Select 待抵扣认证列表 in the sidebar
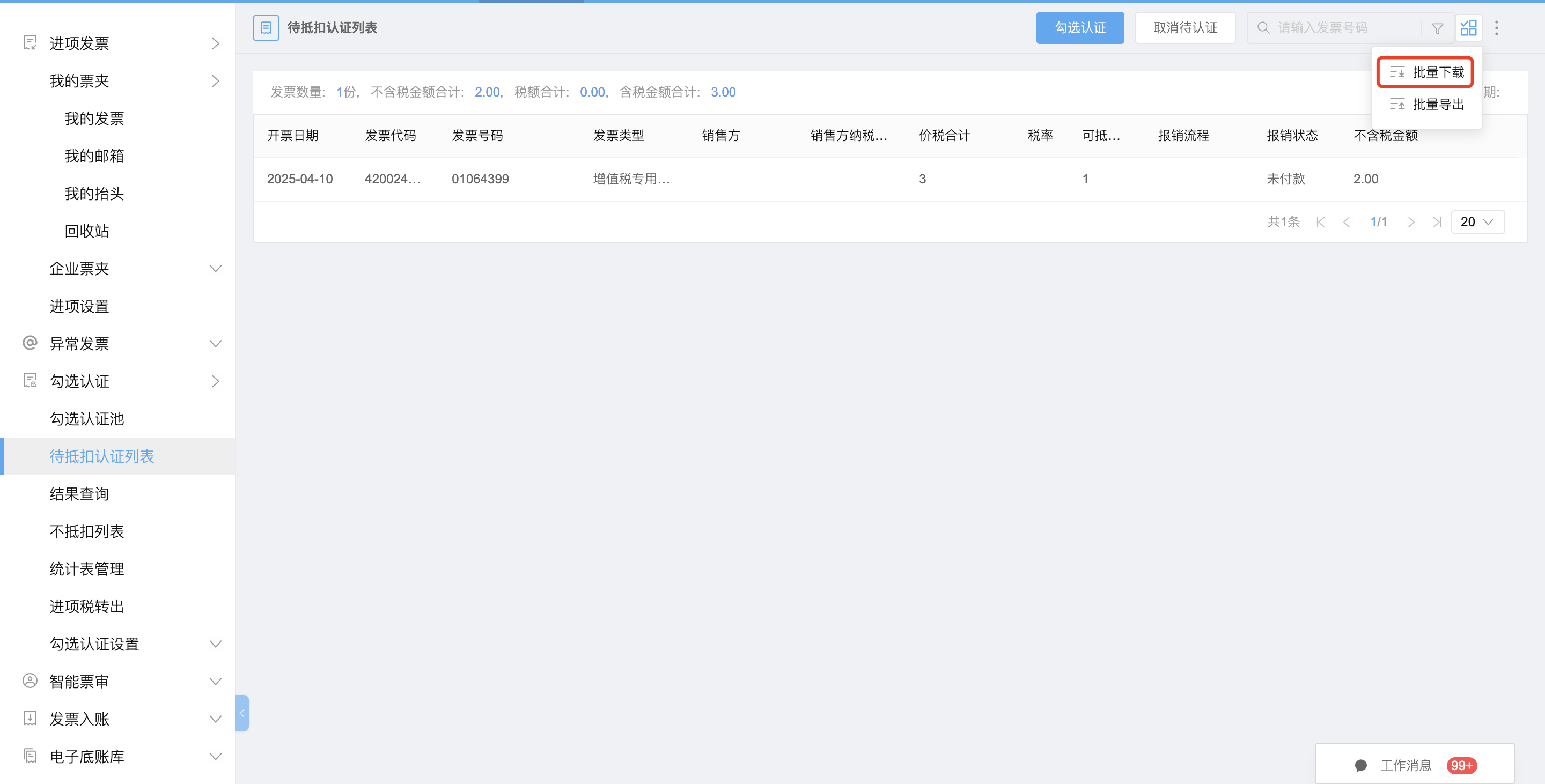The image size is (1545, 784). coord(117,456)
